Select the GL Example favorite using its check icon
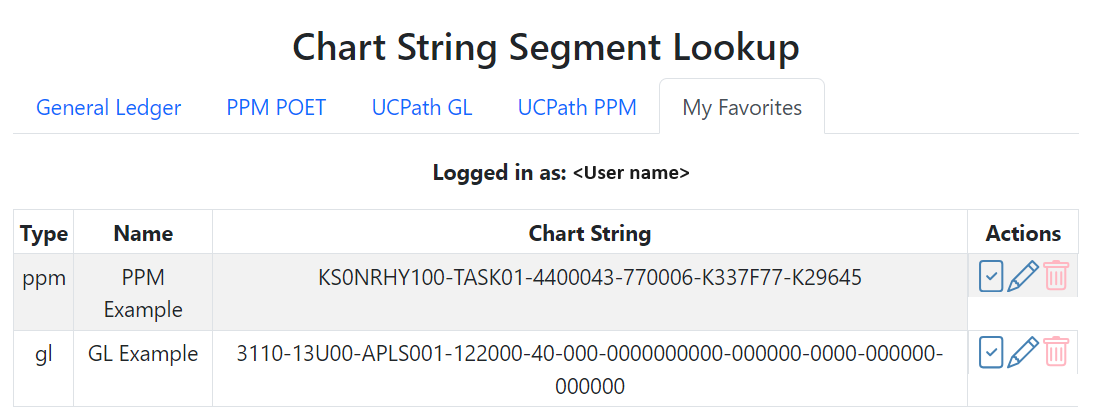The width and height of the screenshot is (1093, 412). coord(990,352)
